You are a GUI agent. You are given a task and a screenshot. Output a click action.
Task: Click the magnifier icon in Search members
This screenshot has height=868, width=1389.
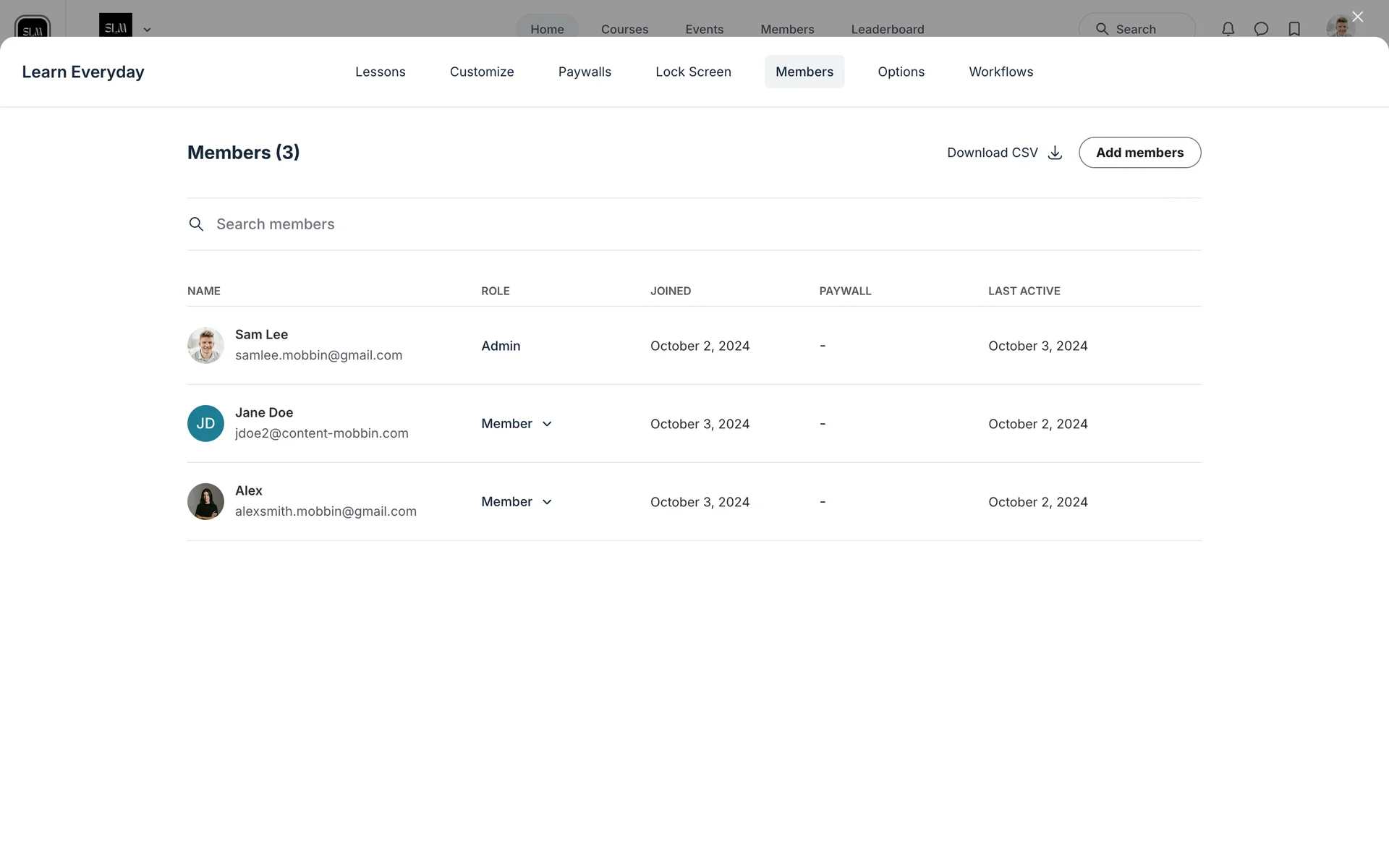[x=196, y=224]
